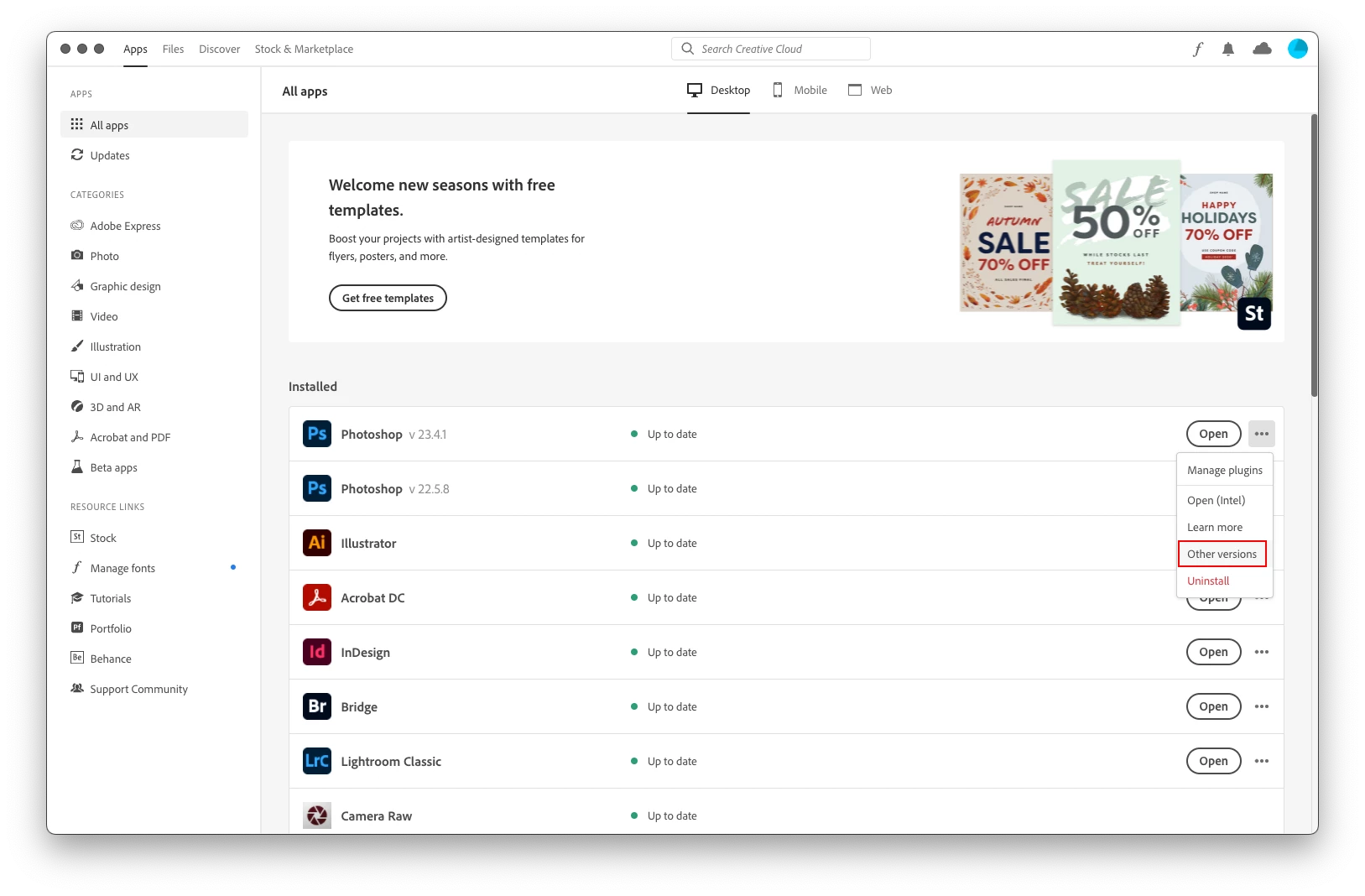Choose Uninstall from the menu
Screen dimensions: 1365x896
pyautogui.click(x=1225, y=581)
